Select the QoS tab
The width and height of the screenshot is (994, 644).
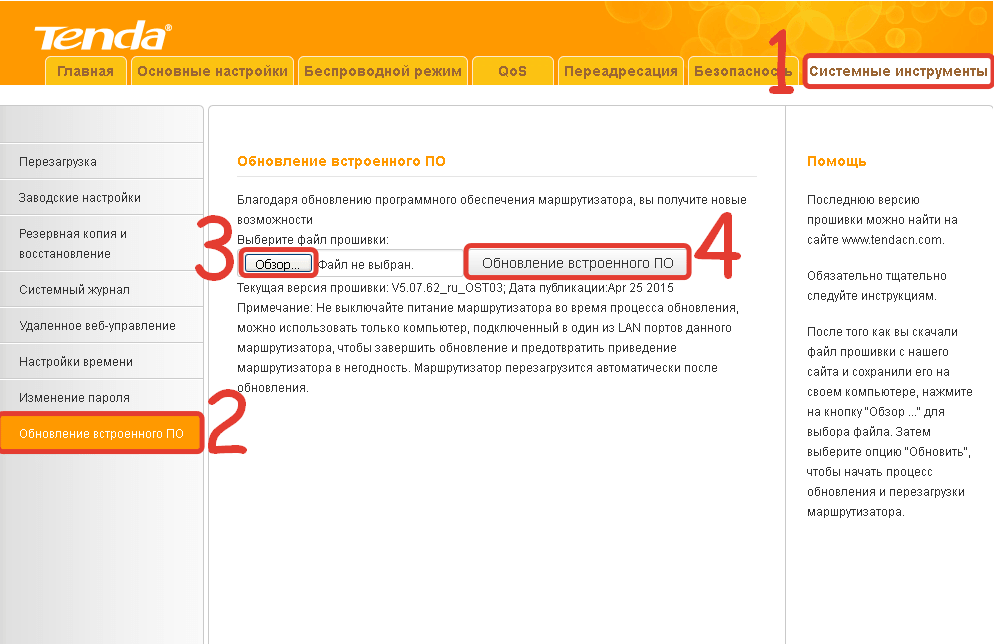512,71
